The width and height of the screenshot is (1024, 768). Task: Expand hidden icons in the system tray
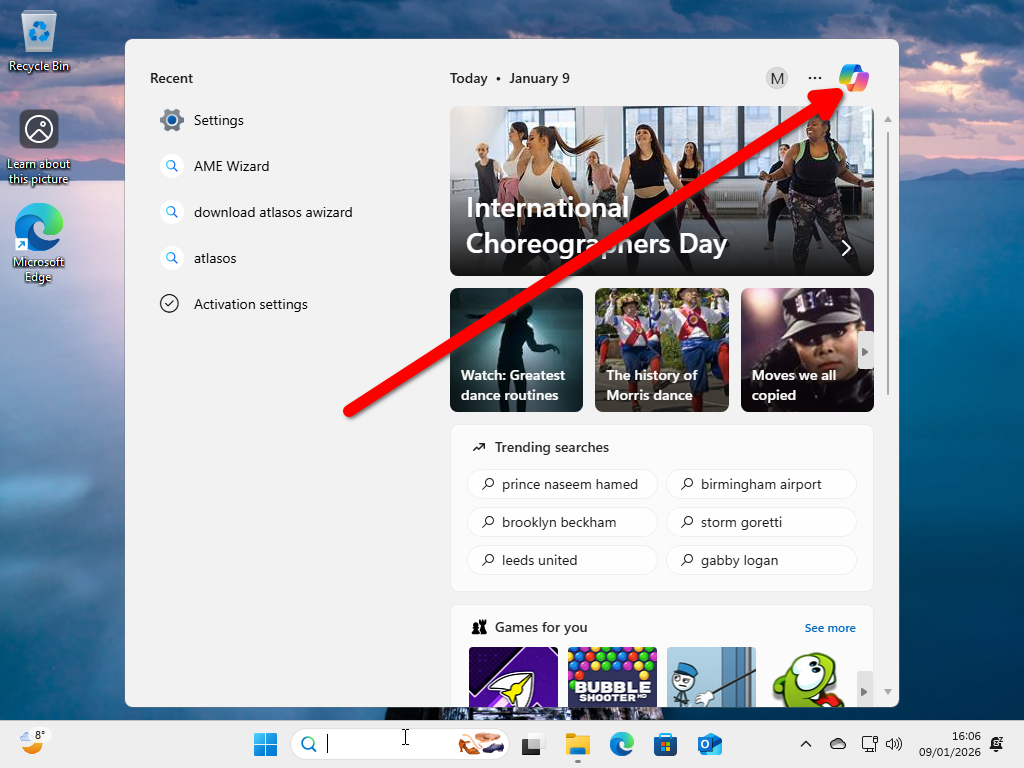pyautogui.click(x=805, y=744)
